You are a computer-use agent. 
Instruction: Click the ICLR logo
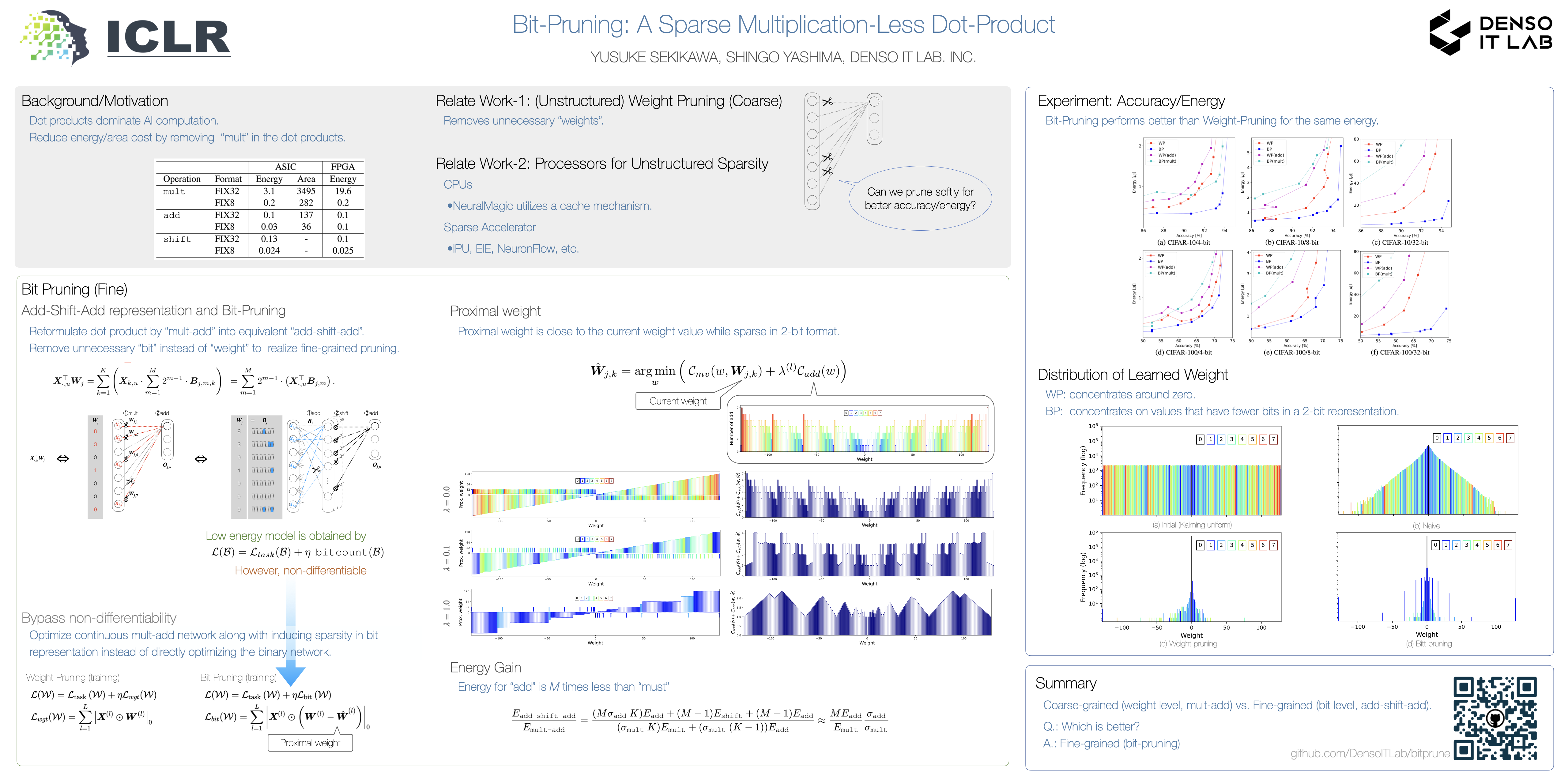125,36
